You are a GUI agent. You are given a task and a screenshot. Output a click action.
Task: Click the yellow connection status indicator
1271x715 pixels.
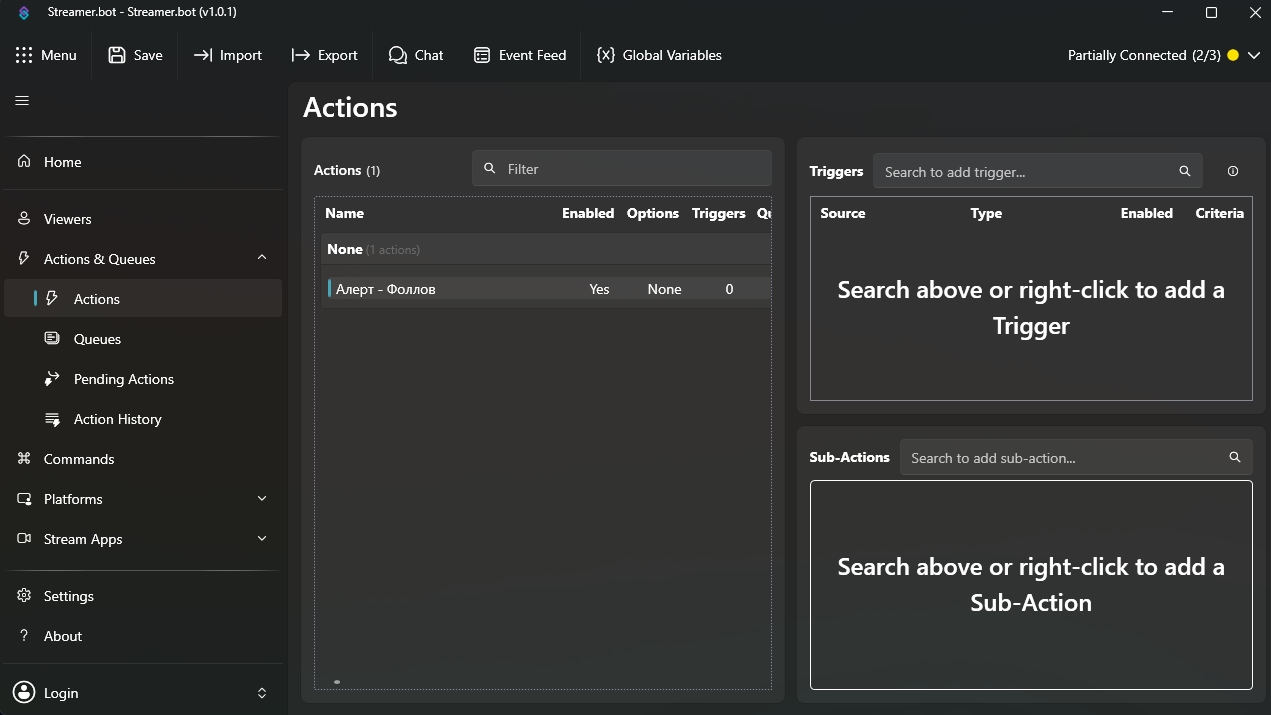coord(1233,55)
